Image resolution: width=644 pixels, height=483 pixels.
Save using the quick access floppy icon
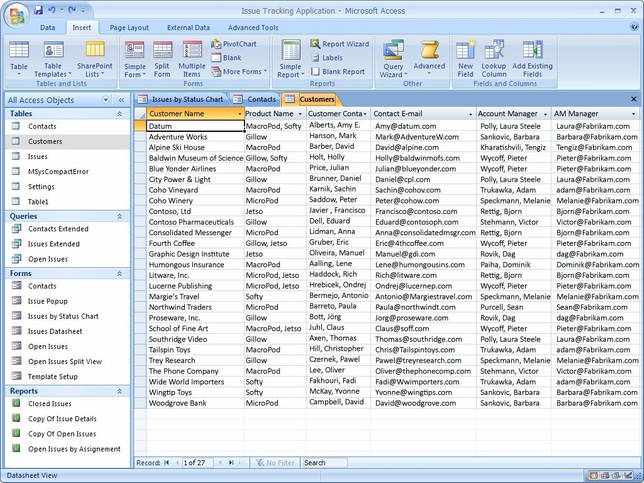(38, 10)
